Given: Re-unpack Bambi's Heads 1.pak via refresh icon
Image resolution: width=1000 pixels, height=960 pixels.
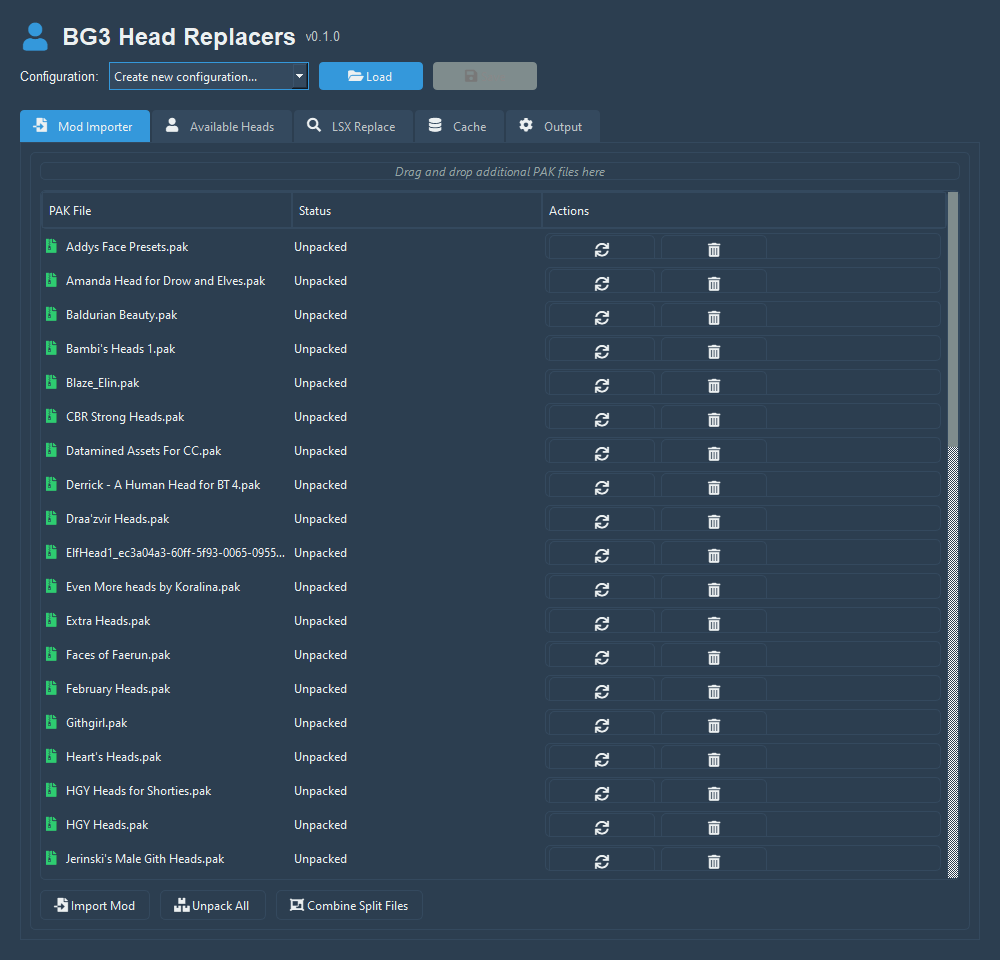Looking at the screenshot, I should 601,350.
